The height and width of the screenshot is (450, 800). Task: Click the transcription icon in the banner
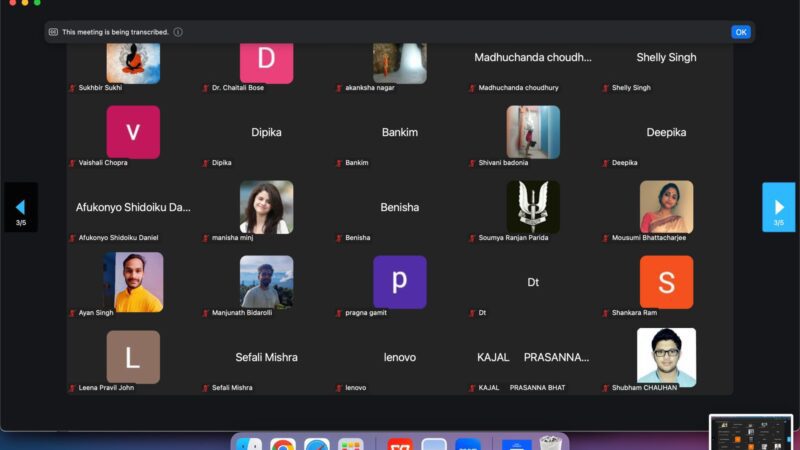click(53, 32)
